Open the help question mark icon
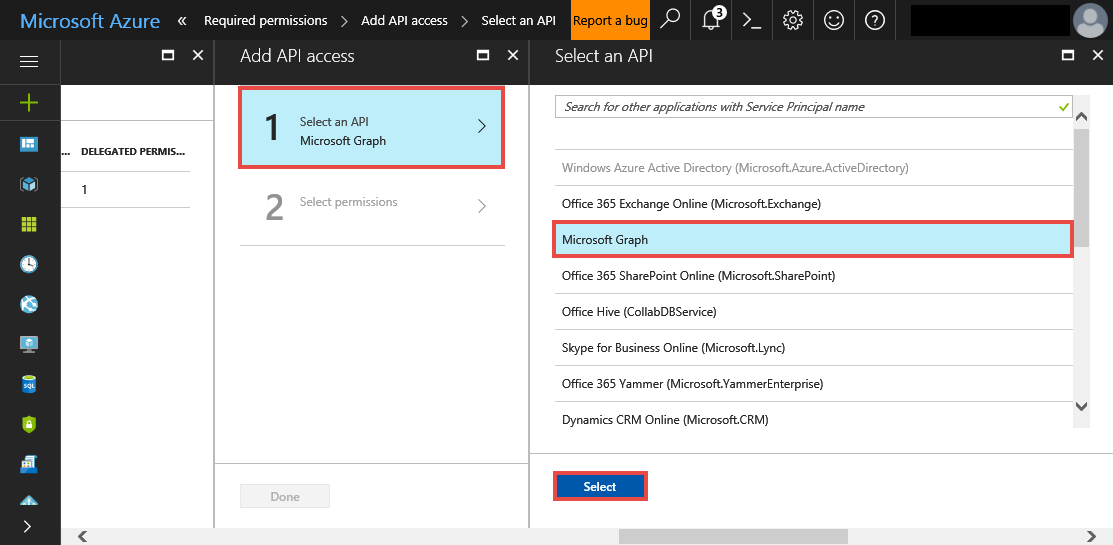This screenshot has width=1113, height=545. point(874,20)
